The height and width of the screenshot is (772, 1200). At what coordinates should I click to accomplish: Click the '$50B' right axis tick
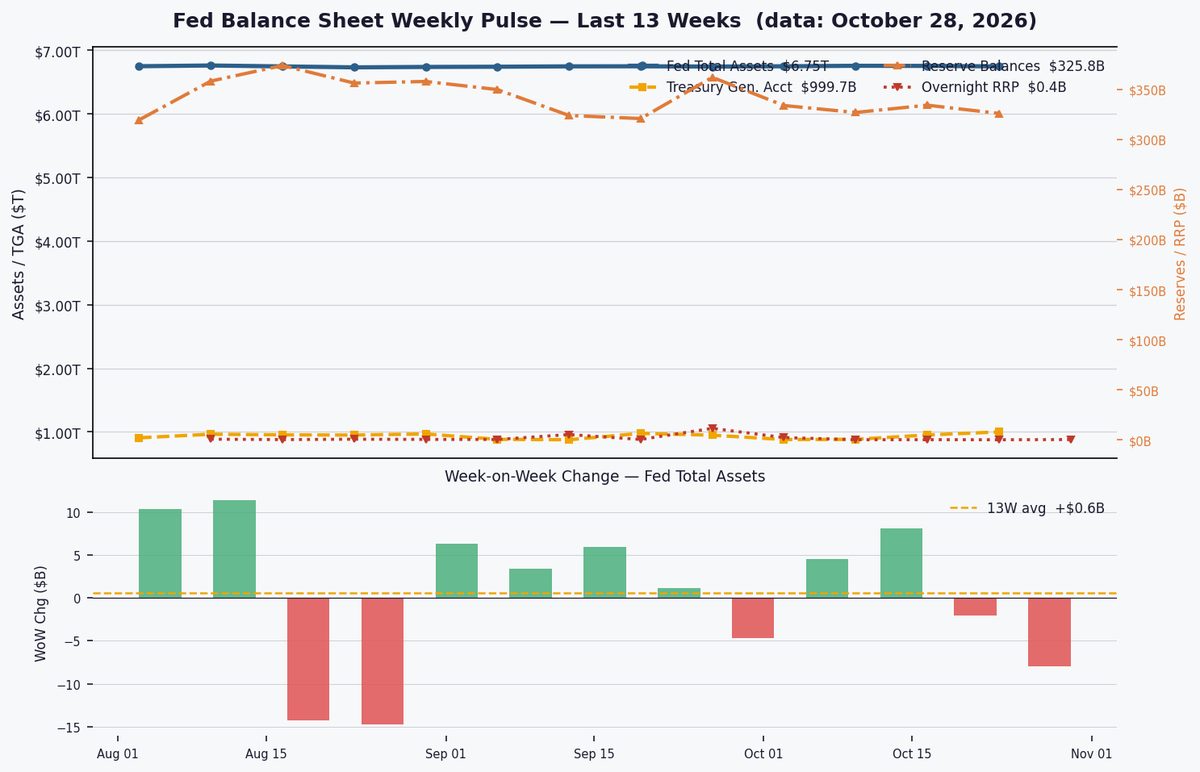click(1143, 391)
